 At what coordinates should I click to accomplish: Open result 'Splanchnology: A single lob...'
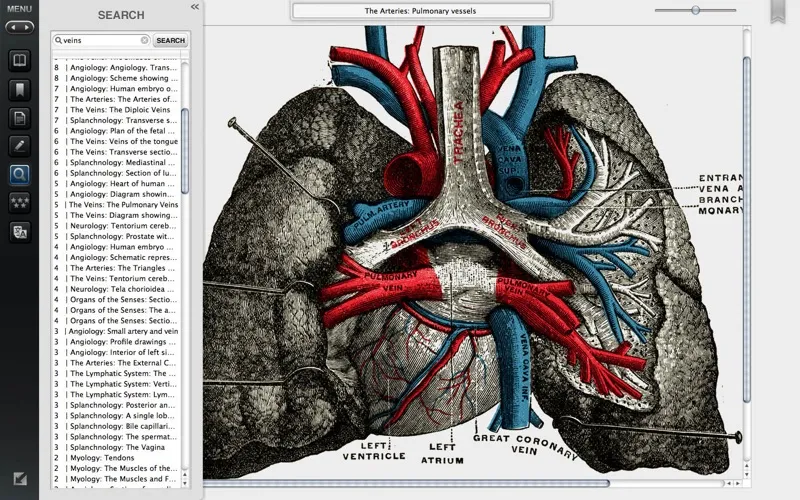pyautogui.click(x=116, y=415)
